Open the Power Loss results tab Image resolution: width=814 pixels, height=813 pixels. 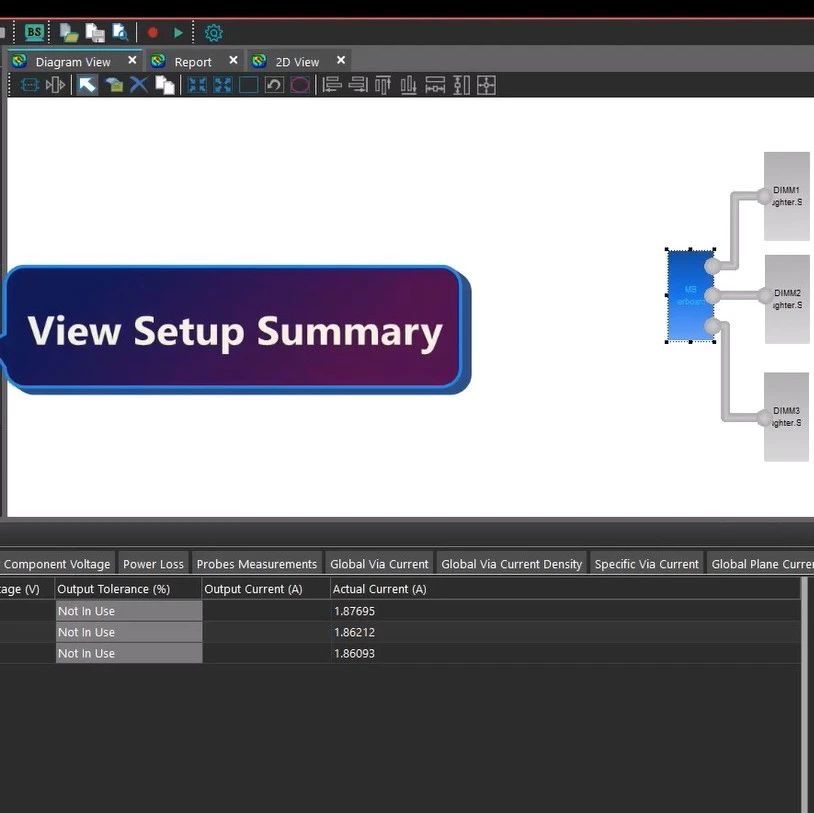tap(153, 564)
